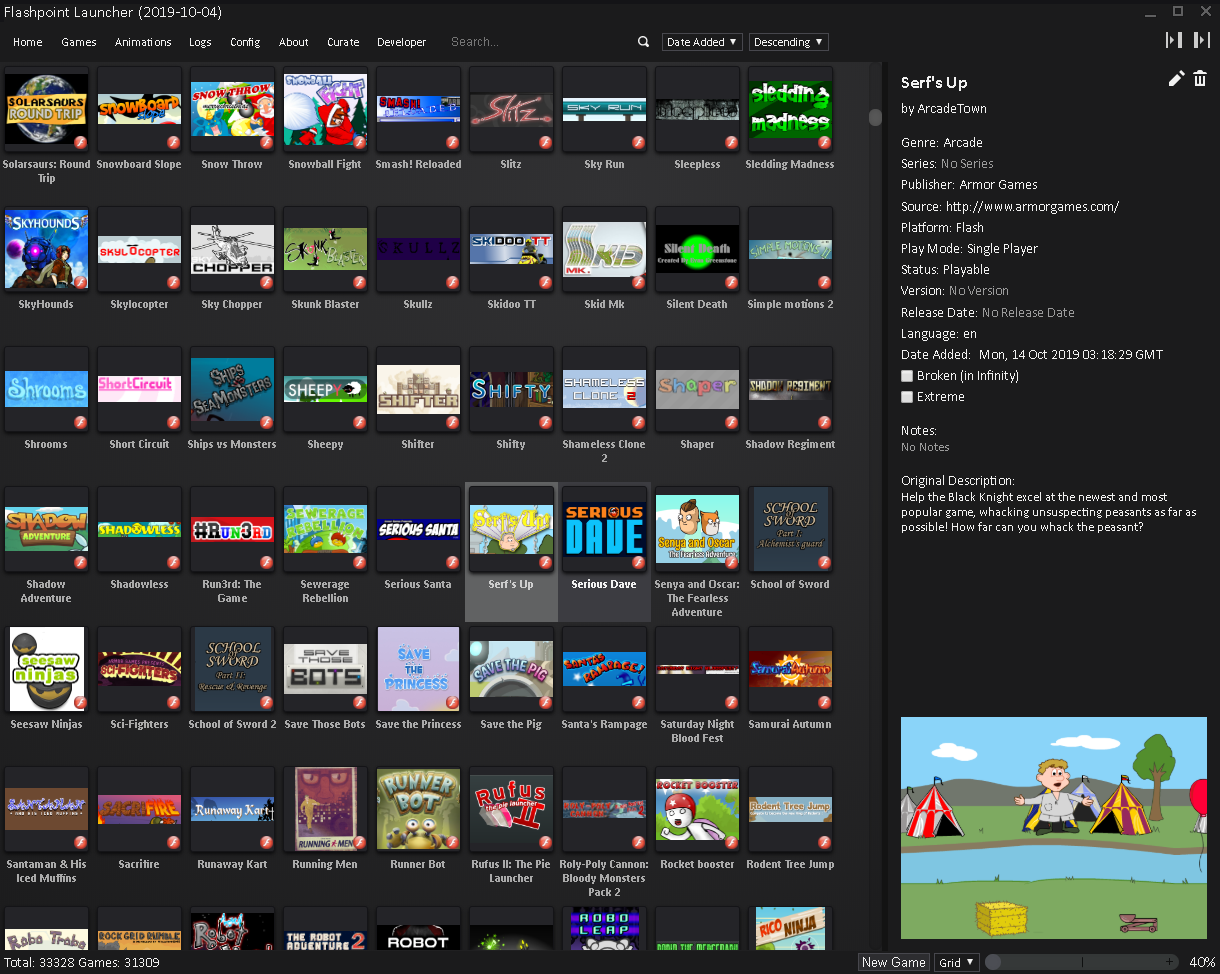Enable the Broken (in Infinity) checkbox
The image size is (1220, 974).
pos(907,376)
